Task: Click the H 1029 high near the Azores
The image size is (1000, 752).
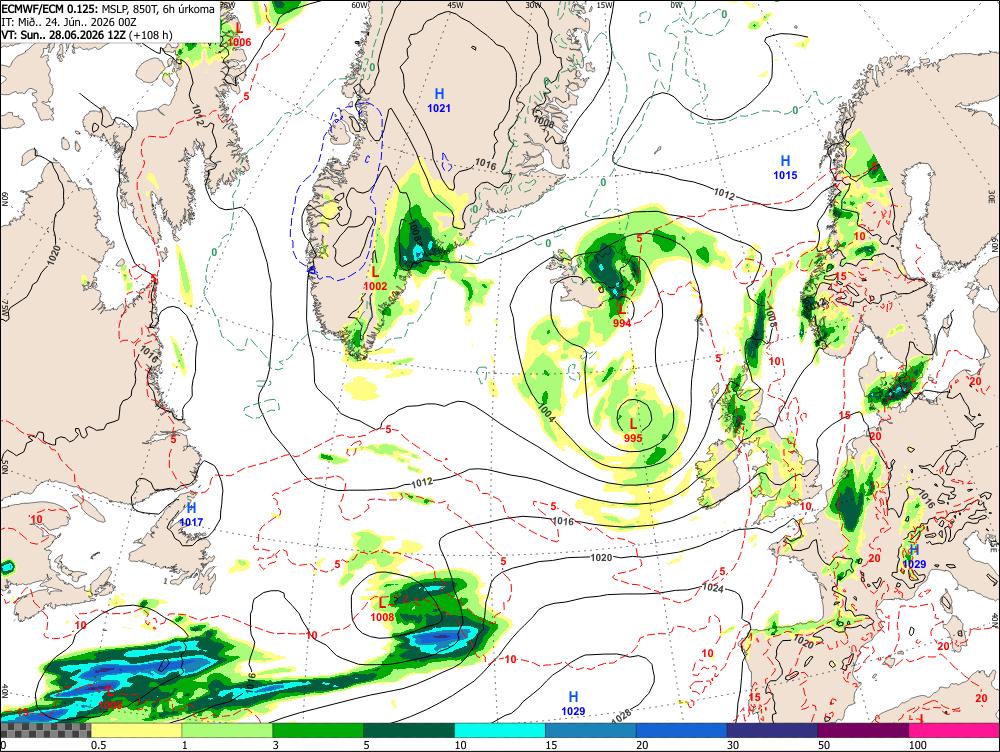Action: [x=573, y=704]
